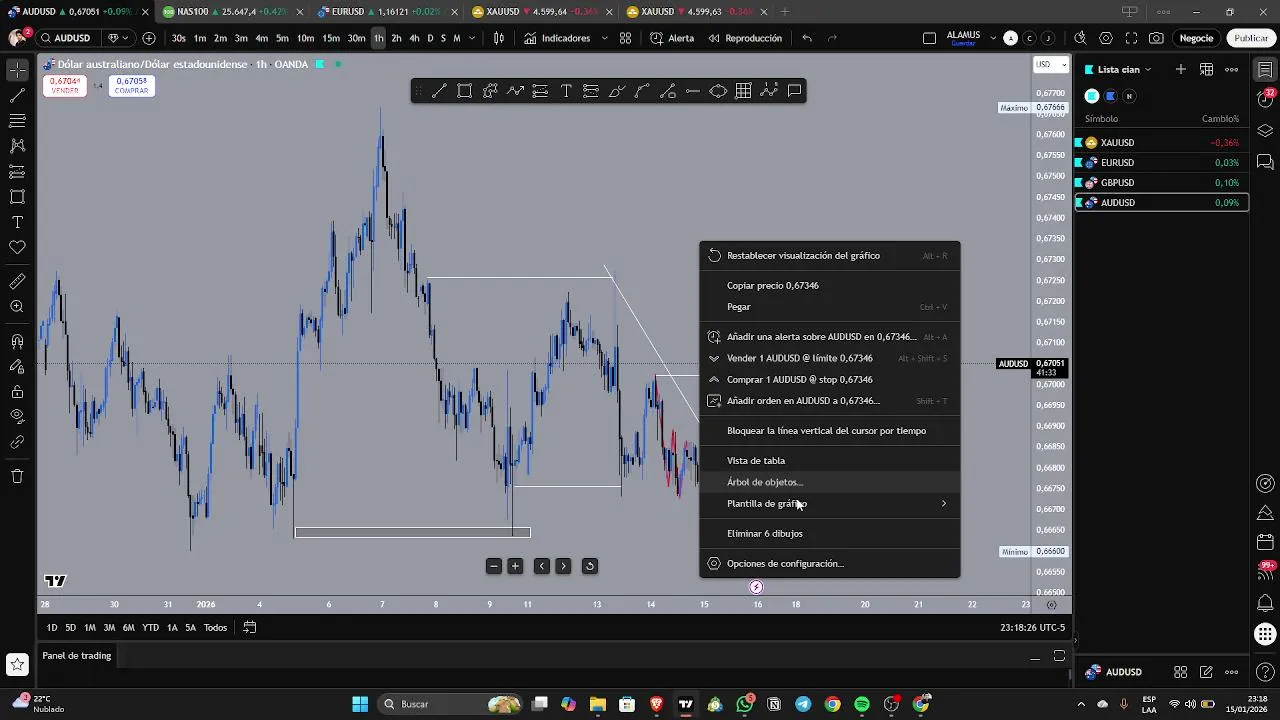Image resolution: width=1280 pixels, height=720 pixels.
Task: Expand the timeframe list chevron after M
Action: [471, 38]
